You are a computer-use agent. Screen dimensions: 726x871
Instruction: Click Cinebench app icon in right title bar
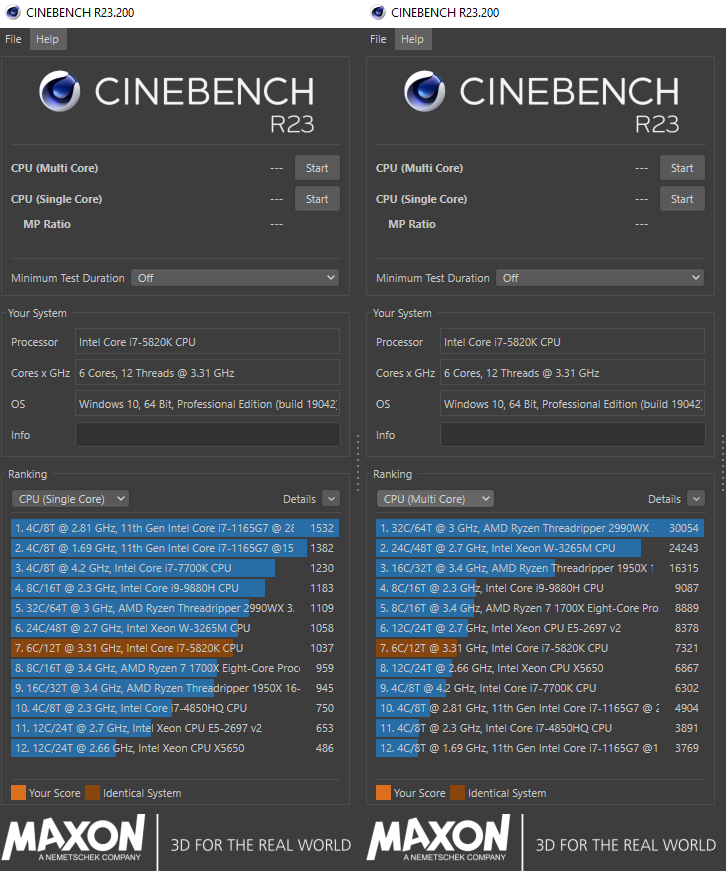coord(378,12)
